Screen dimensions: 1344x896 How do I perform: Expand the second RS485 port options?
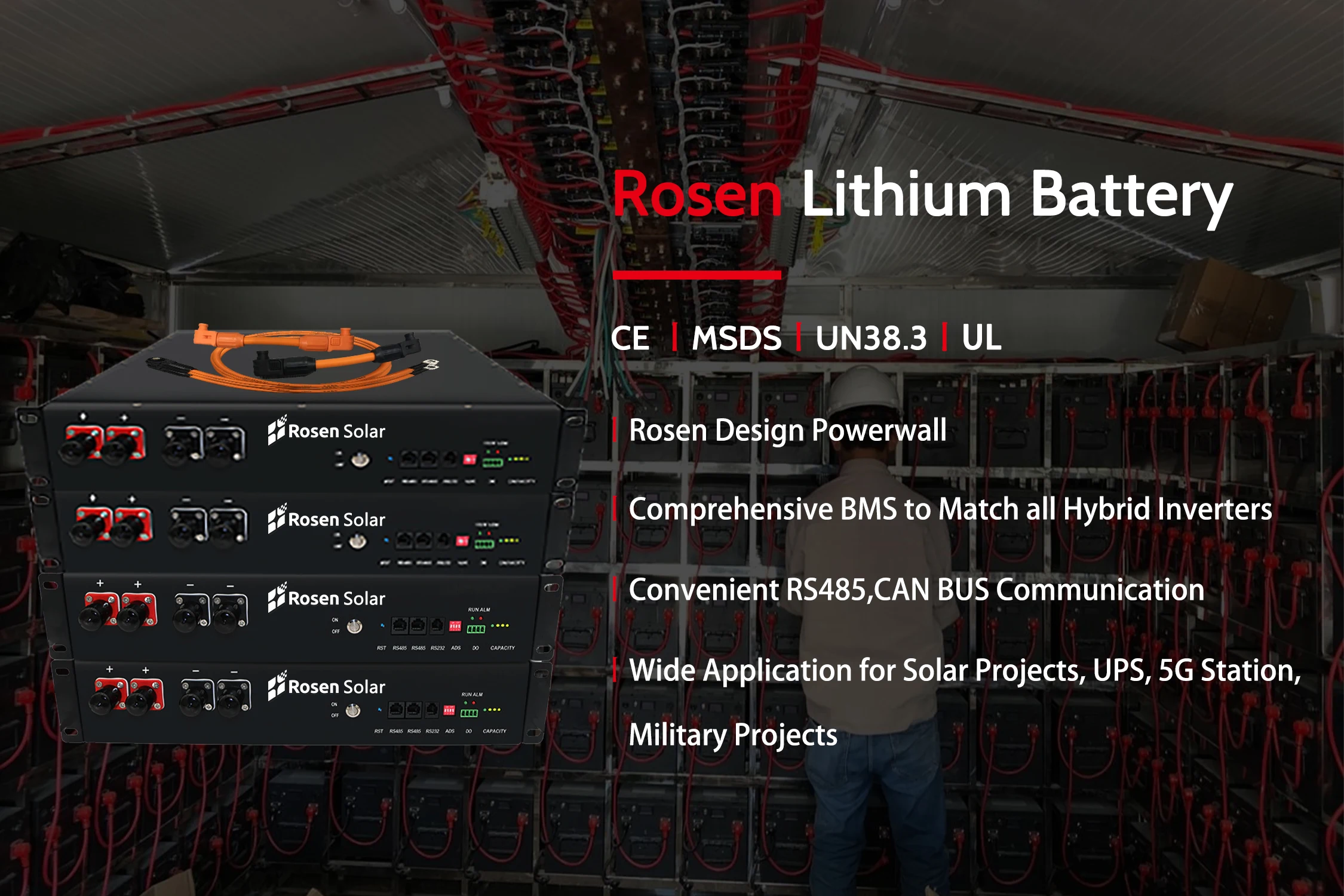418,627
